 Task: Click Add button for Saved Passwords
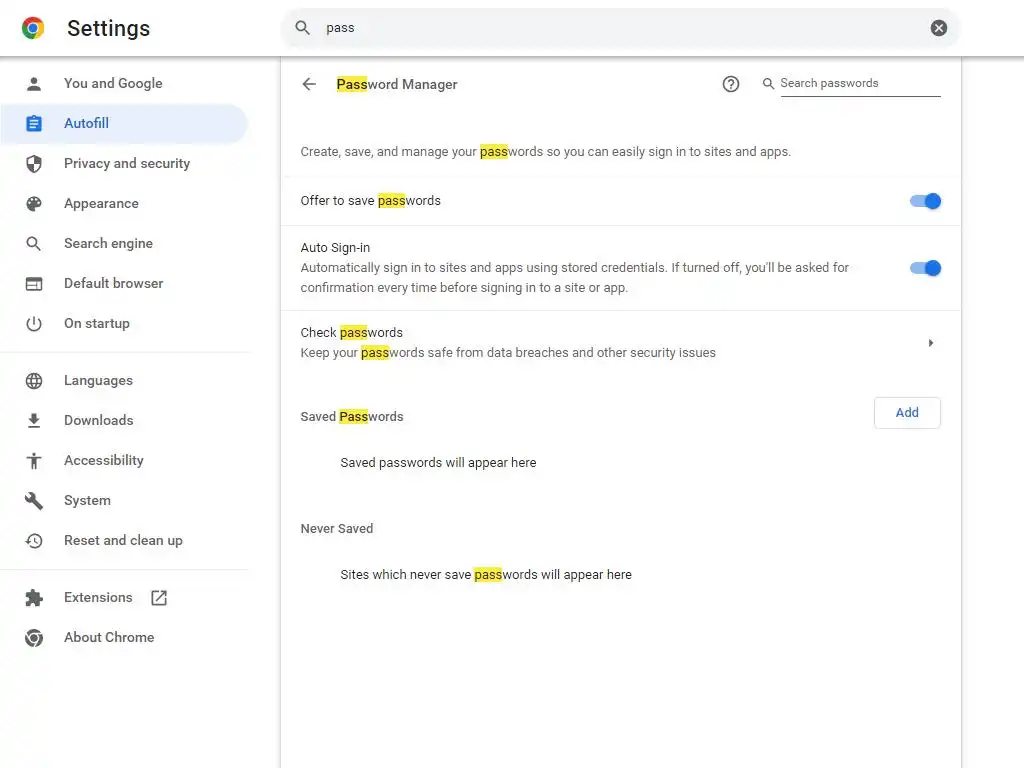tap(907, 413)
